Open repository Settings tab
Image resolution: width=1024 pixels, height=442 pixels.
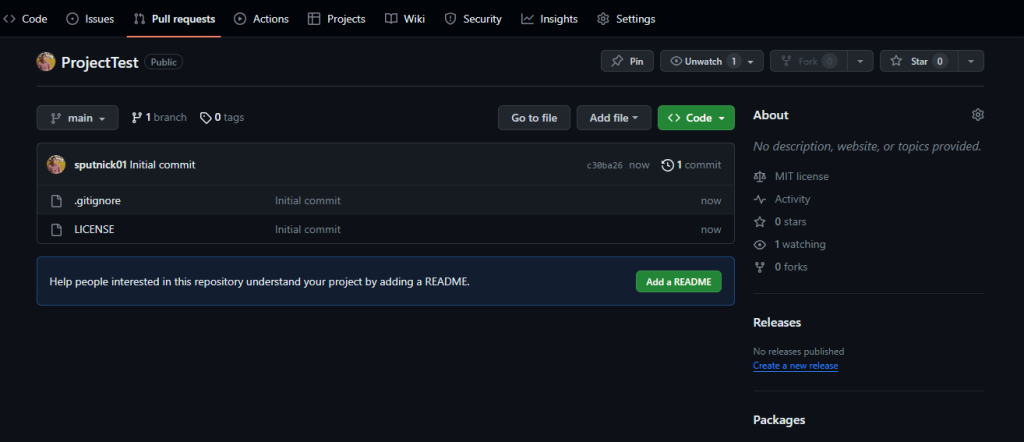pyautogui.click(x=626, y=19)
